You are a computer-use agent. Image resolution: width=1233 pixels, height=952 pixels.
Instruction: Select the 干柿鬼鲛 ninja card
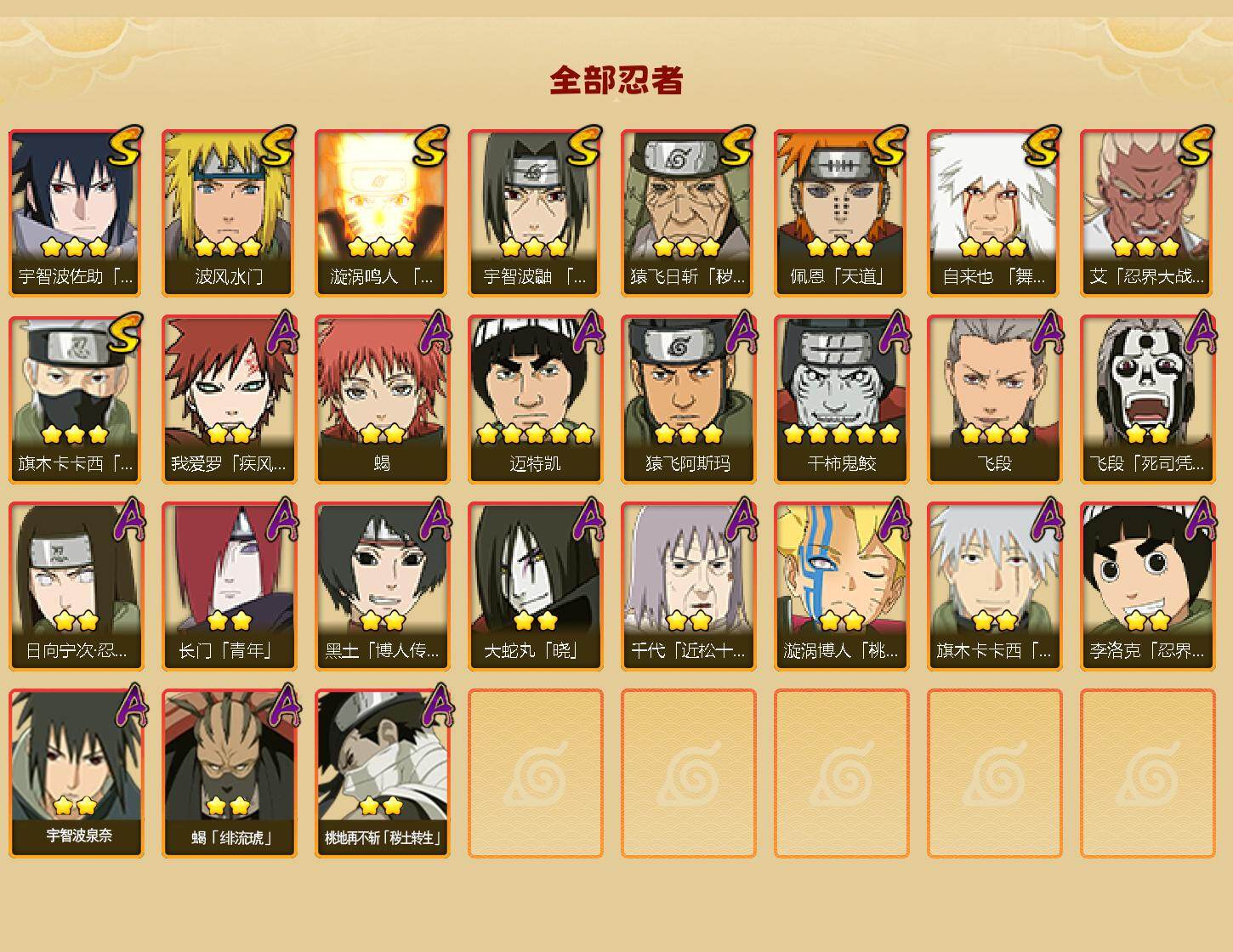(x=842, y=399)
